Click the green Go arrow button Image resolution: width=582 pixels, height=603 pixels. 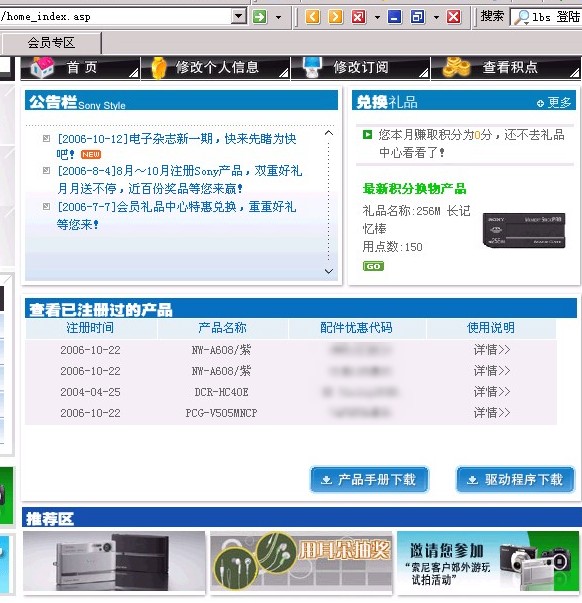point(260,17)
